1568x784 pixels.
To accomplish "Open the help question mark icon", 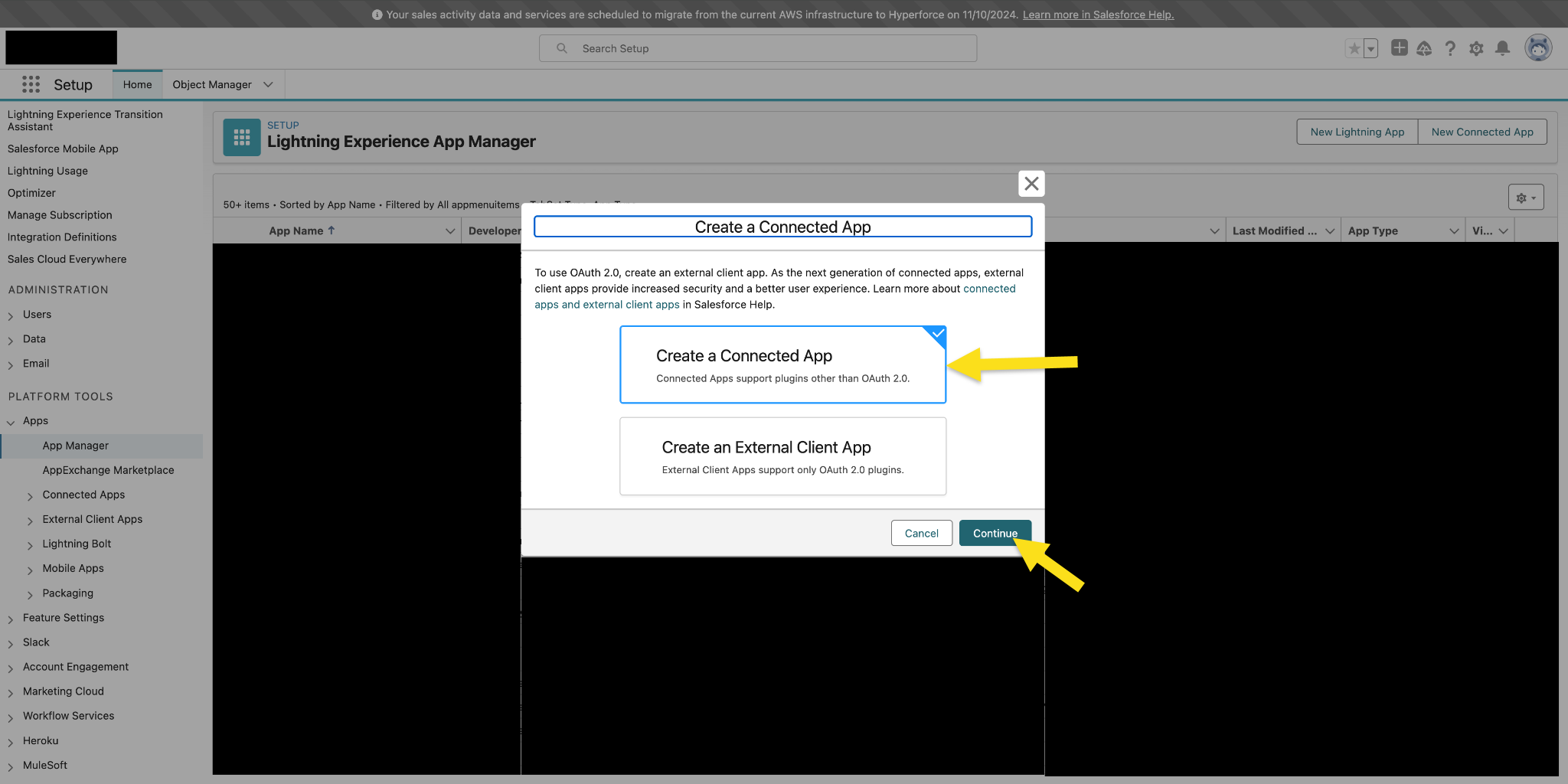I will click(x=1450, y=48).
